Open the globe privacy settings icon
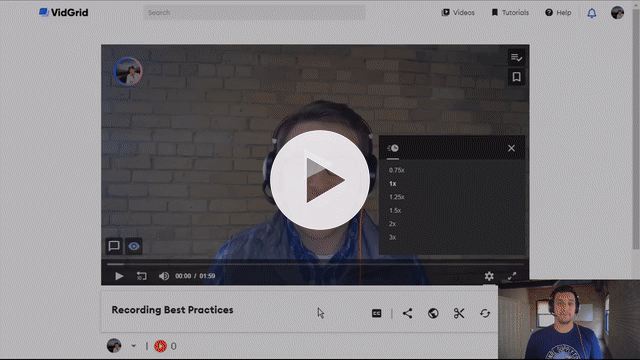Screen dimensions: 640x360 433,313
